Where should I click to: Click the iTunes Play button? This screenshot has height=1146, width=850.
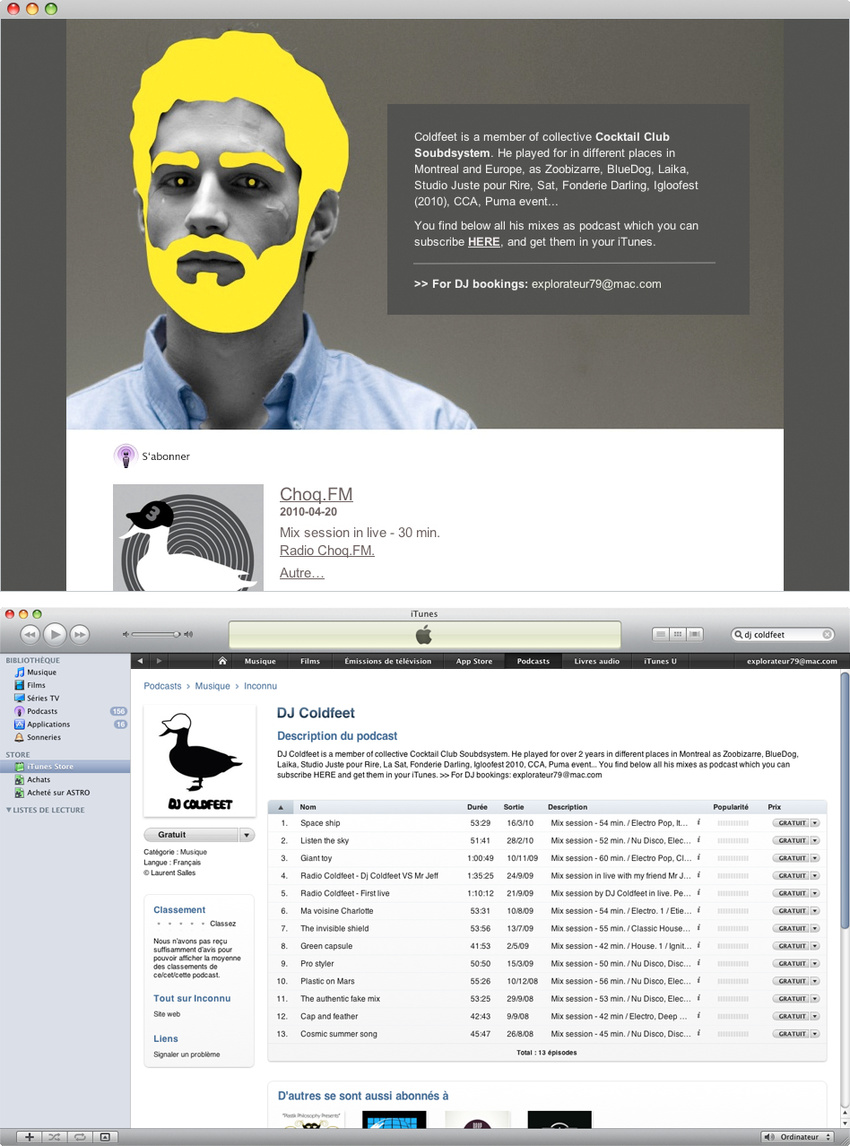pyautogui.click(x=55, y=634)
